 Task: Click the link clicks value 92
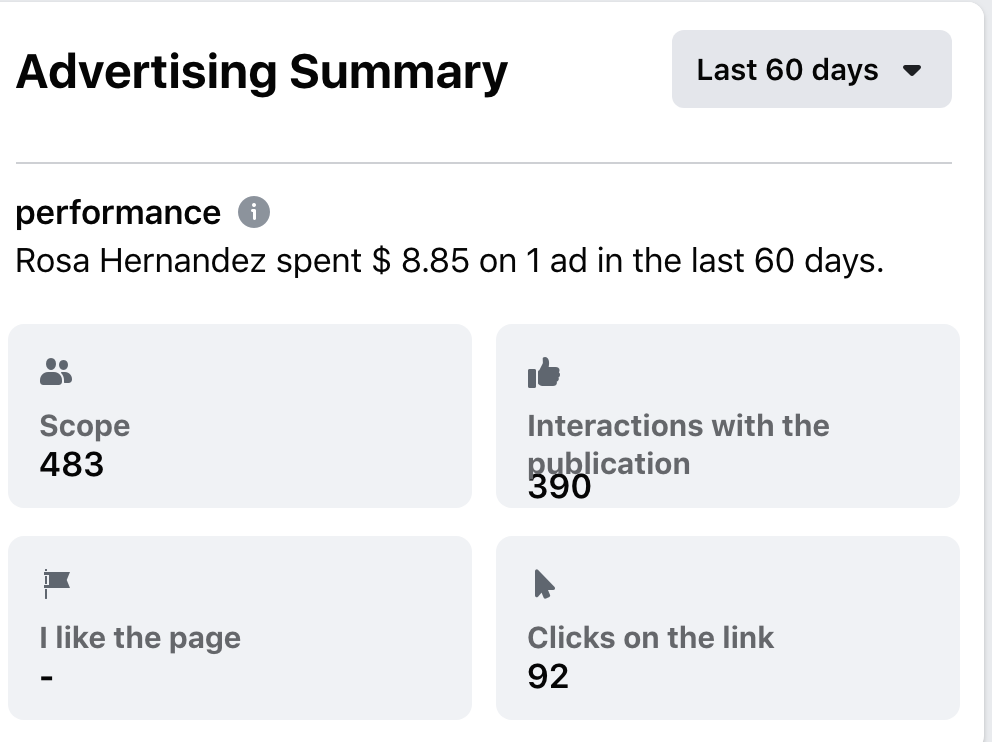coord(548,676)
